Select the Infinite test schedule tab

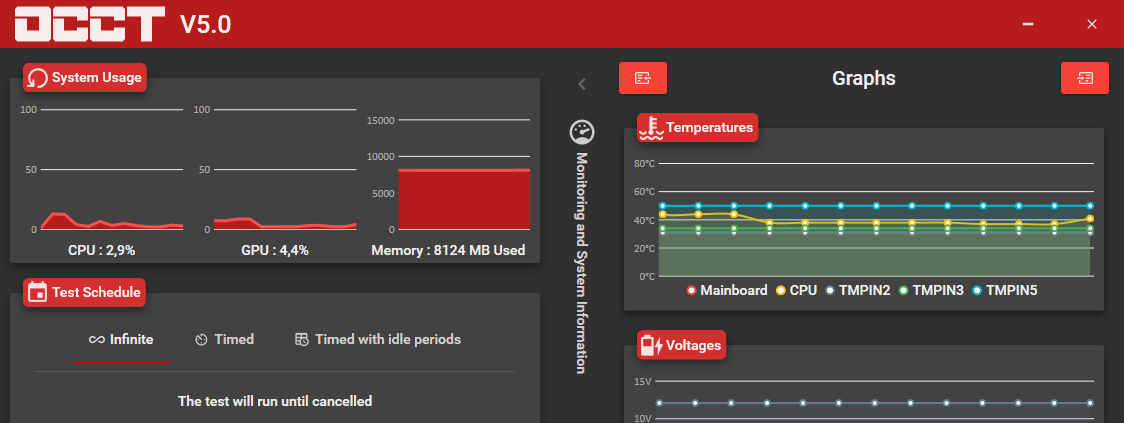(121, 339)
